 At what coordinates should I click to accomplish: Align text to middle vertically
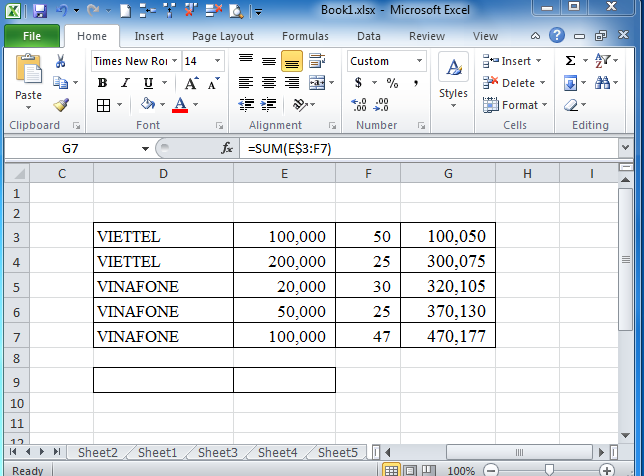[269, 61]
